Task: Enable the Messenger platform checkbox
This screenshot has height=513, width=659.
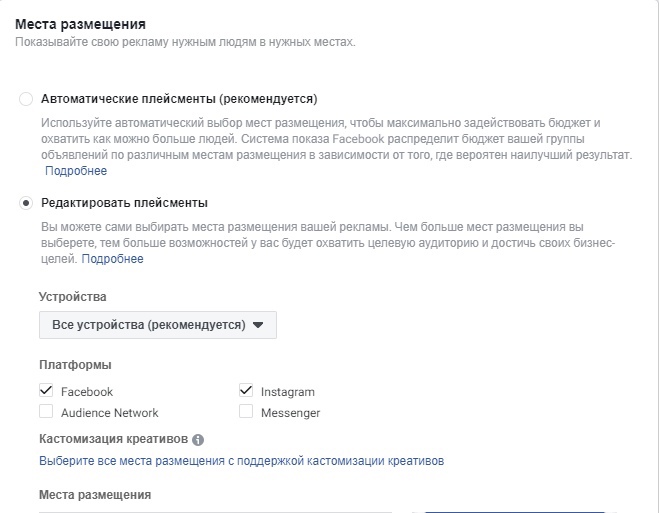Action: (x=246, y=412)
